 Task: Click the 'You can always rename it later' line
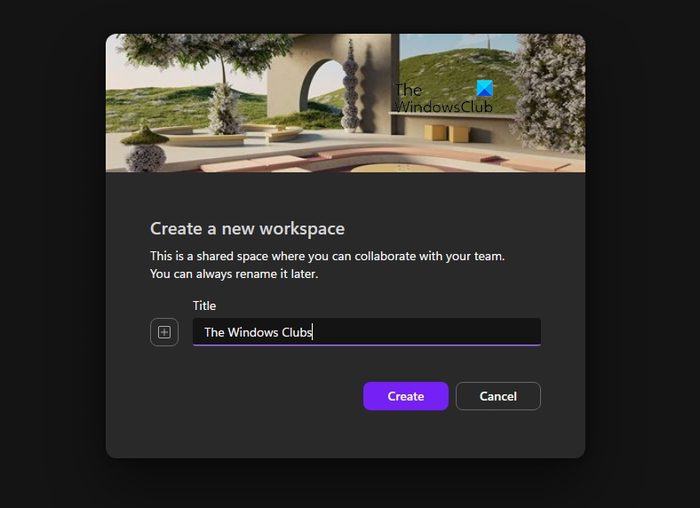tap(234, 274)
